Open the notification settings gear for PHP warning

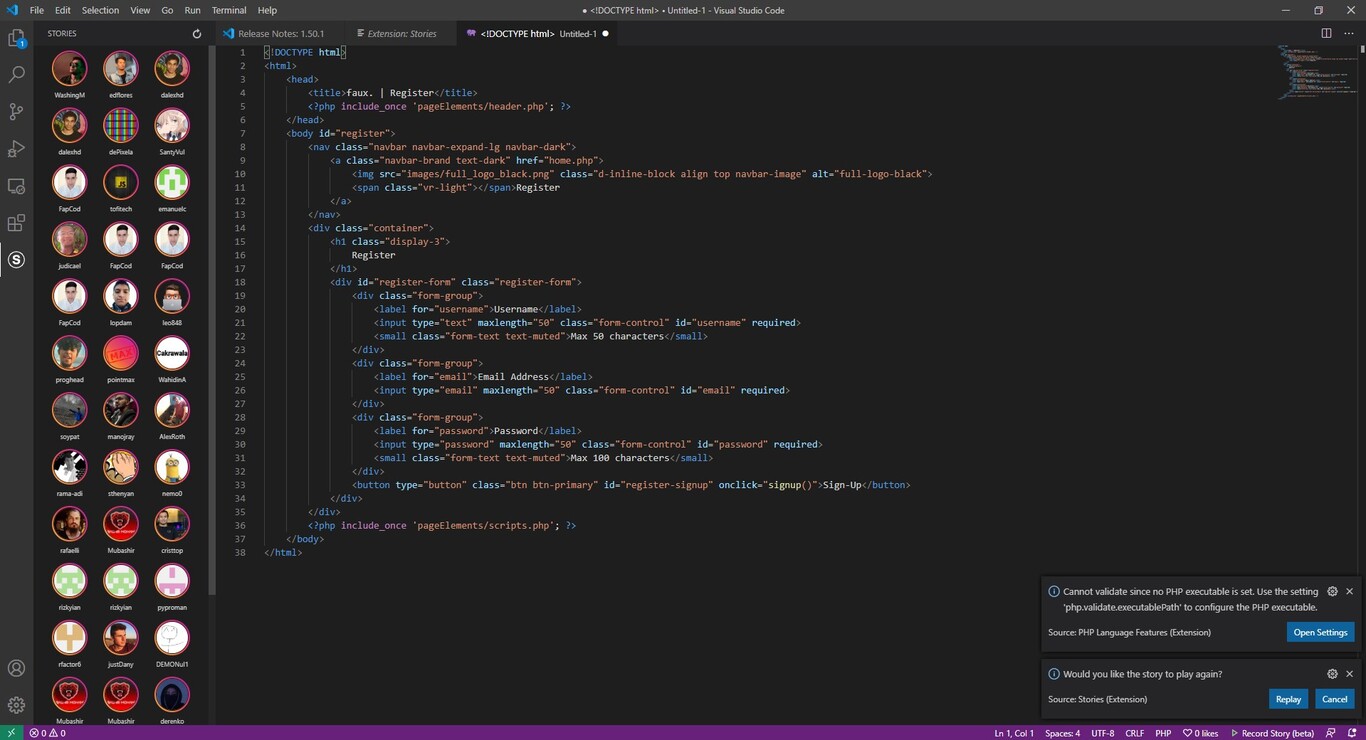click(1332, 591)
